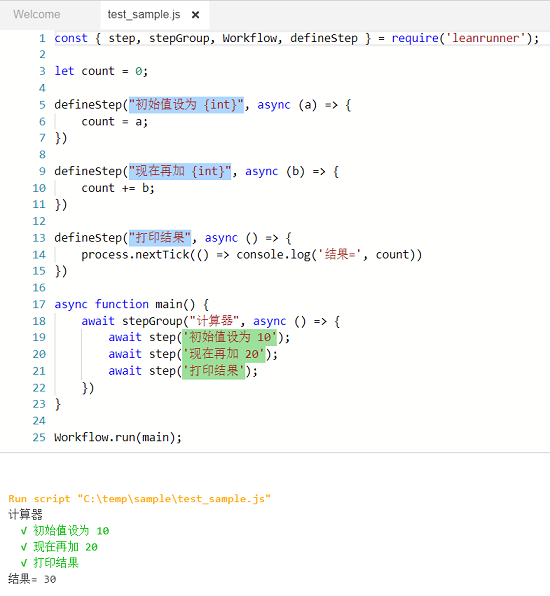Click the passed 现在再加 20 result line
This screenshot has width=550, height=596.
click(x=59, y=547)
